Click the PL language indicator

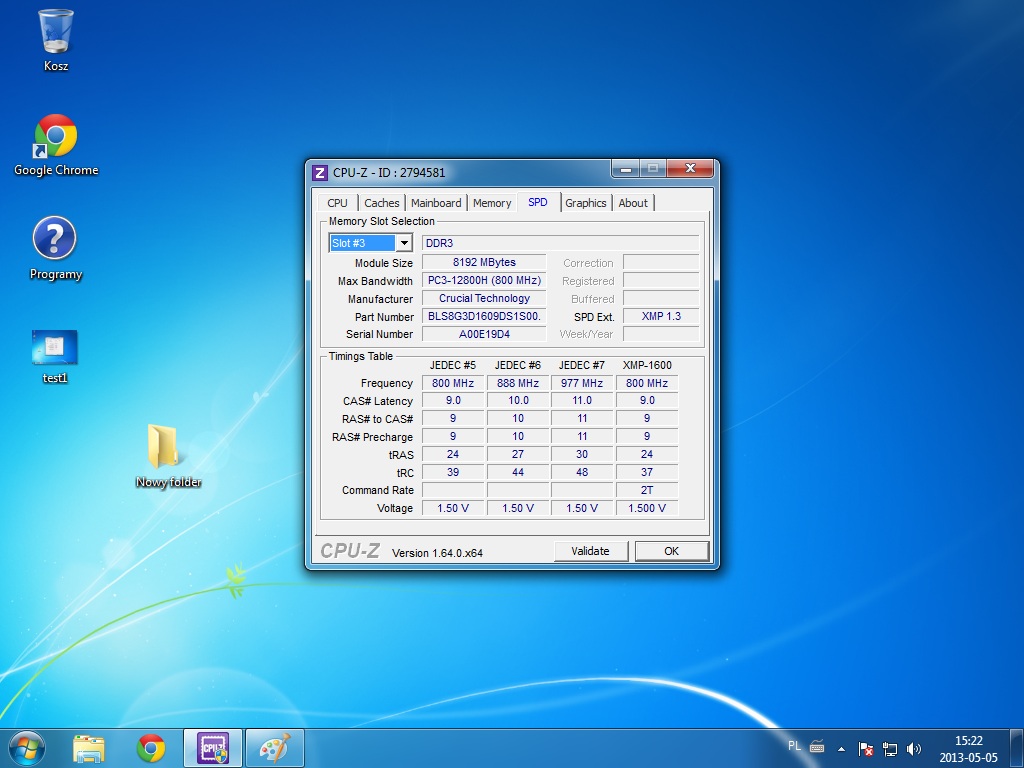794,746
